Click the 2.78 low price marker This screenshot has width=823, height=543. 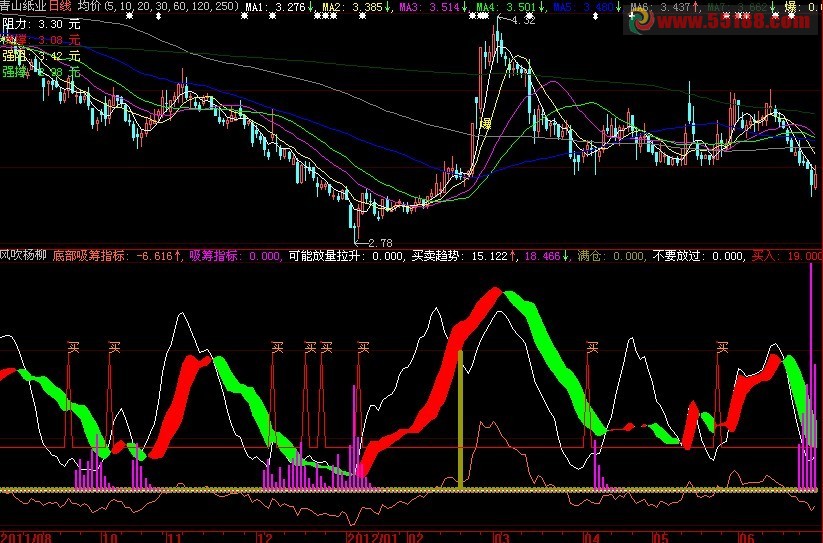[380, 243]
